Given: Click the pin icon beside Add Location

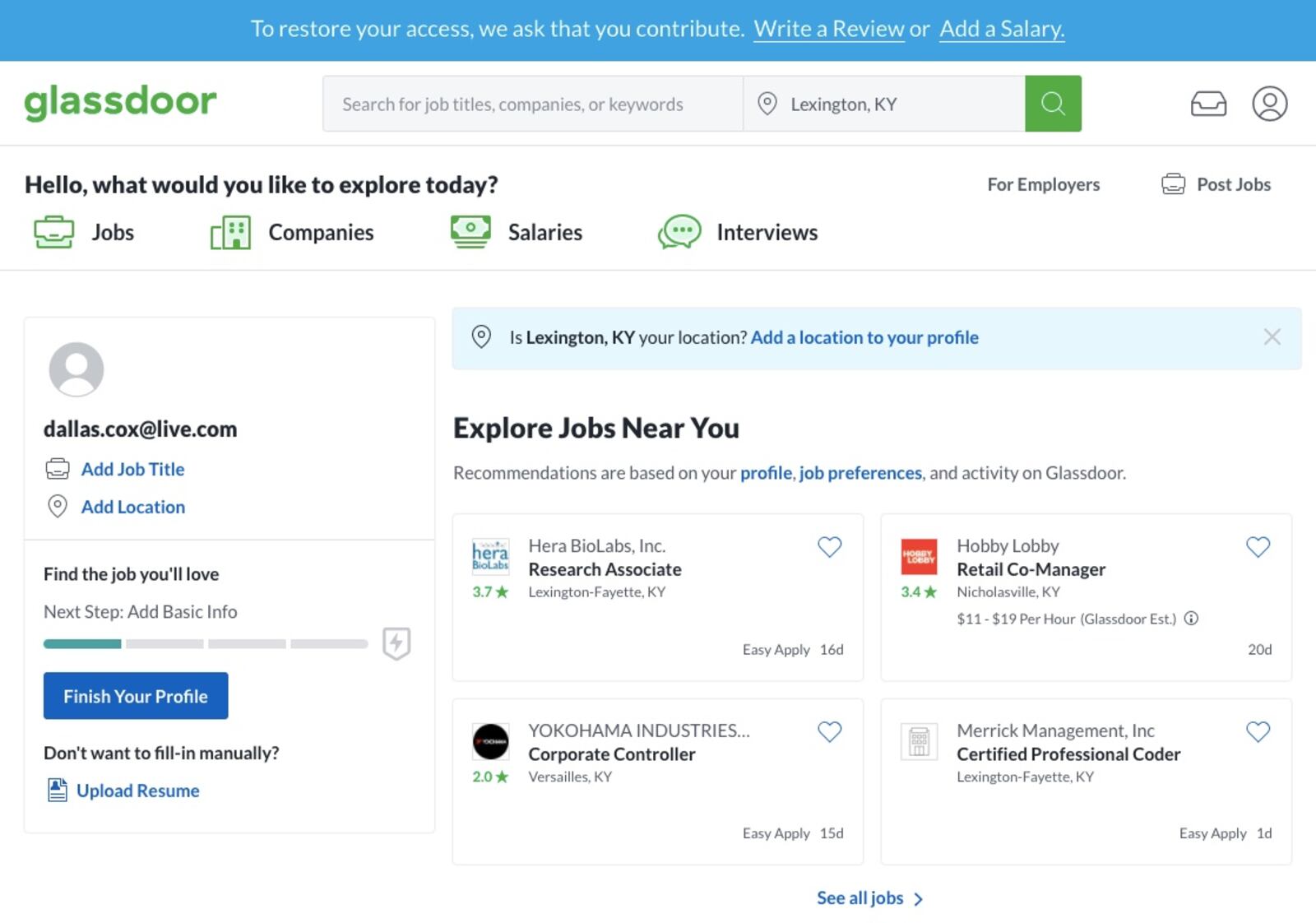Looking at the screenshot, I should (x=58, y=507).
